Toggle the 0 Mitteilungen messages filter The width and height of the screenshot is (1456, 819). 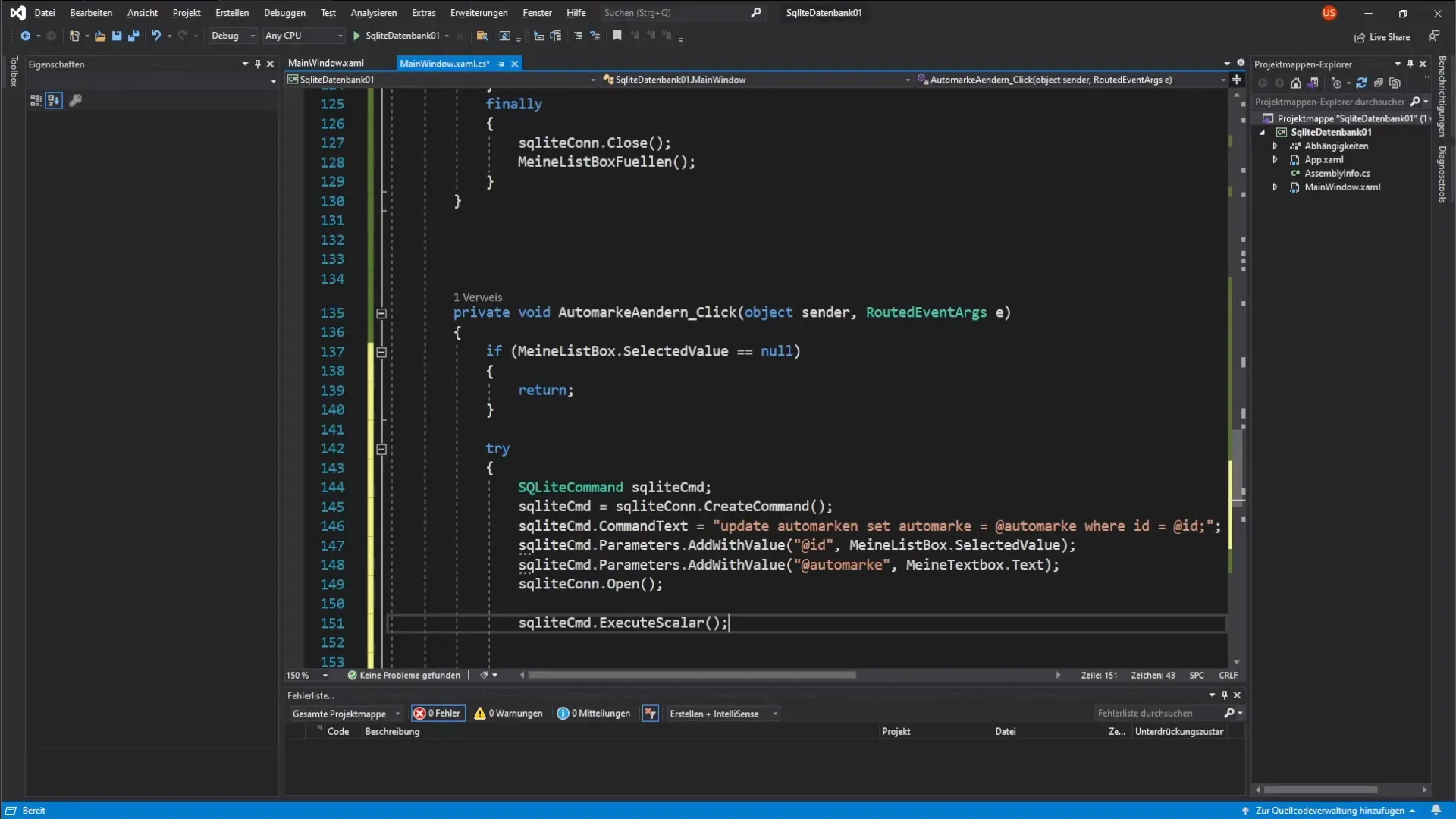coord(594,714)
